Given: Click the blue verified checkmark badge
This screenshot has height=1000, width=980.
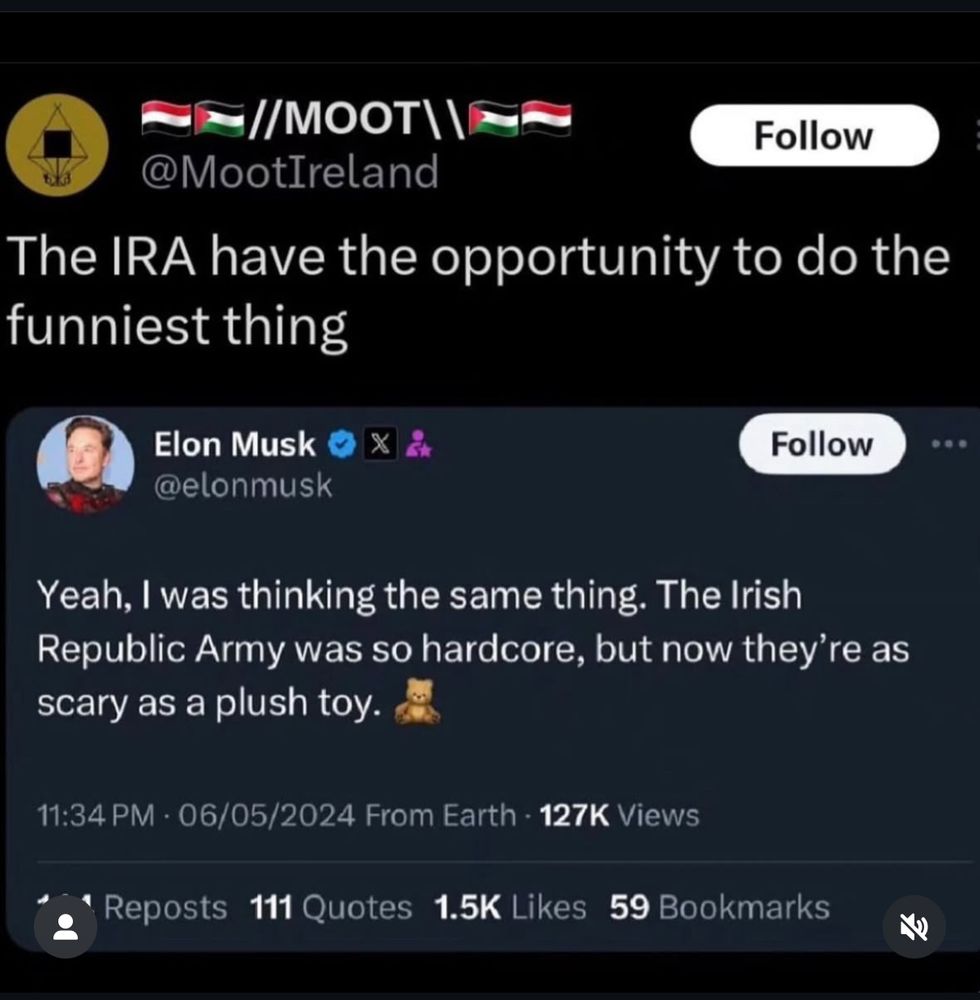Looking at the screenshot, I should 342,445.
